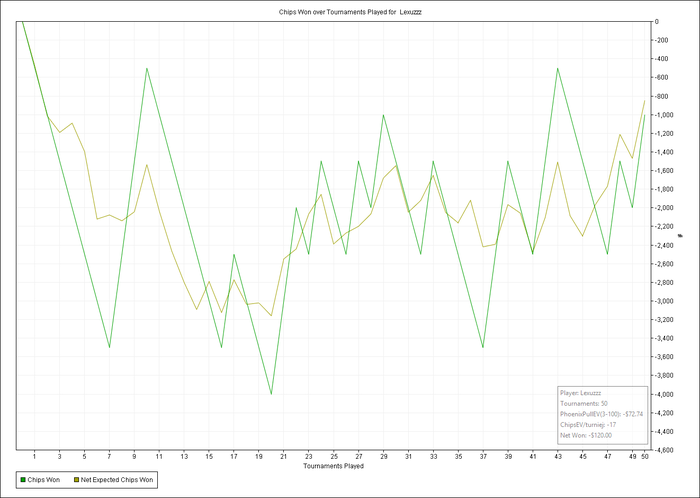The height and width of the screenshot is (498, 700).
Task: Click x-axis tick label 21
Action: (283, 457)
